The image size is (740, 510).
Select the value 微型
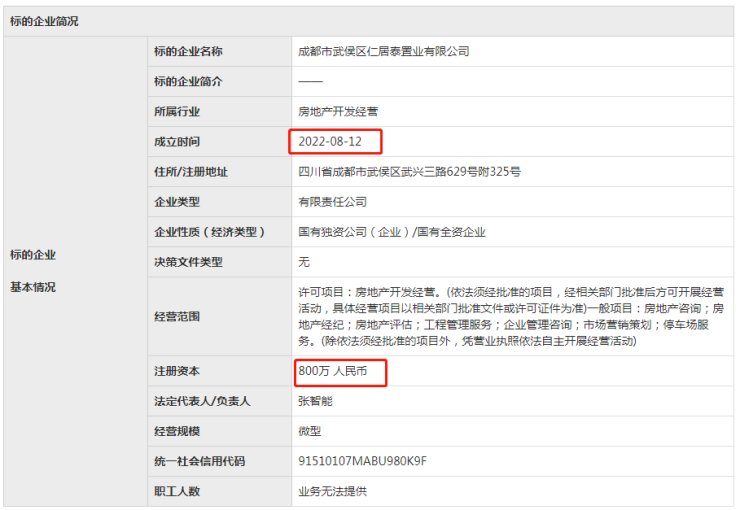click(x=310, y=431)
